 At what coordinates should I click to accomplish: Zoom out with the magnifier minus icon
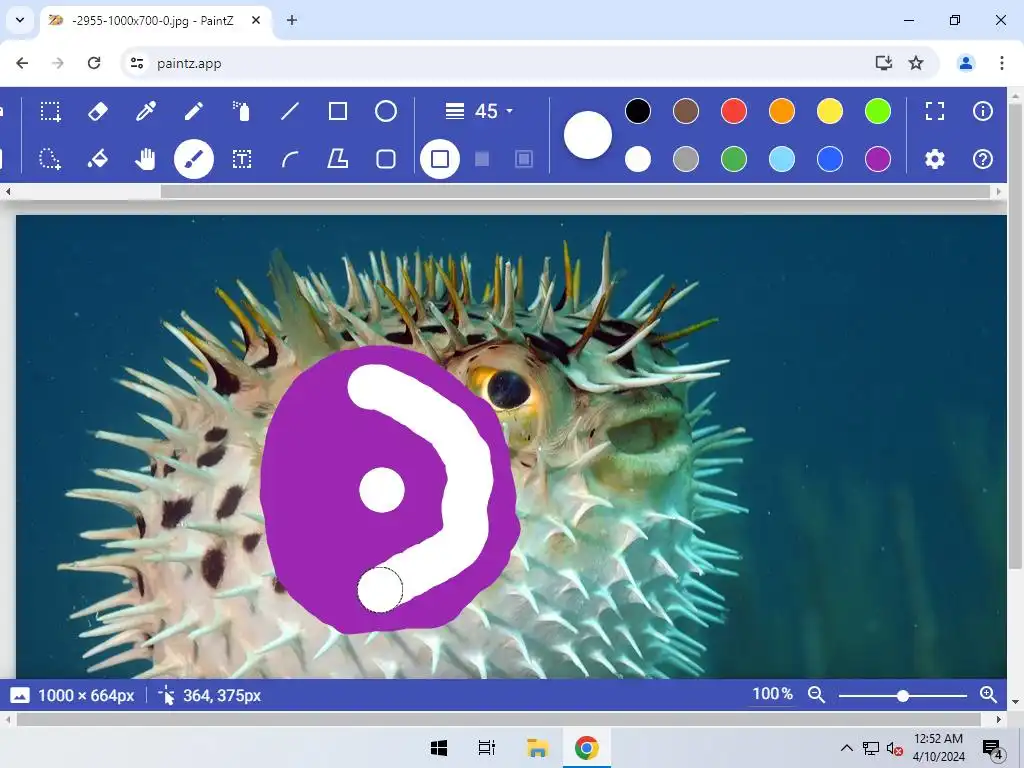coord(816,695)
